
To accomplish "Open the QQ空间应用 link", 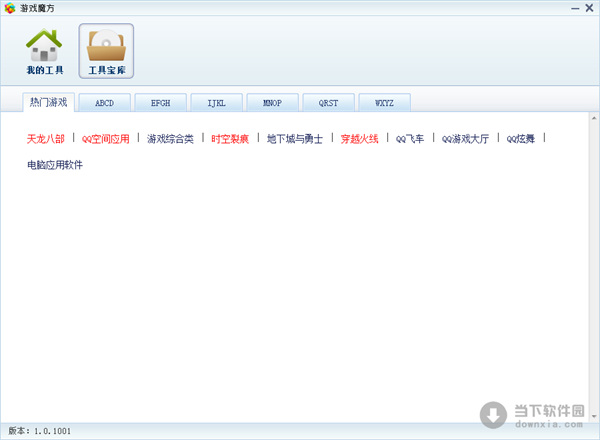I will pos(106,139).
